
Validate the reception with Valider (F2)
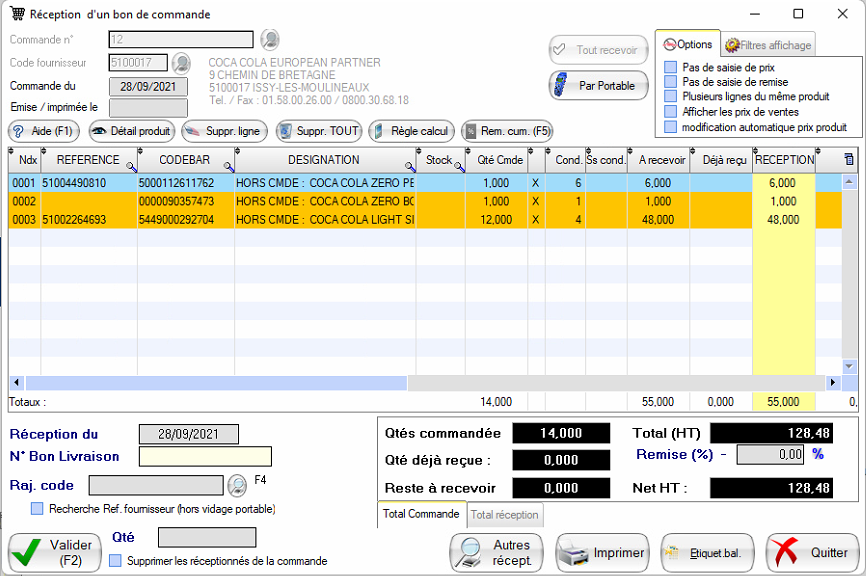[55, 553]
